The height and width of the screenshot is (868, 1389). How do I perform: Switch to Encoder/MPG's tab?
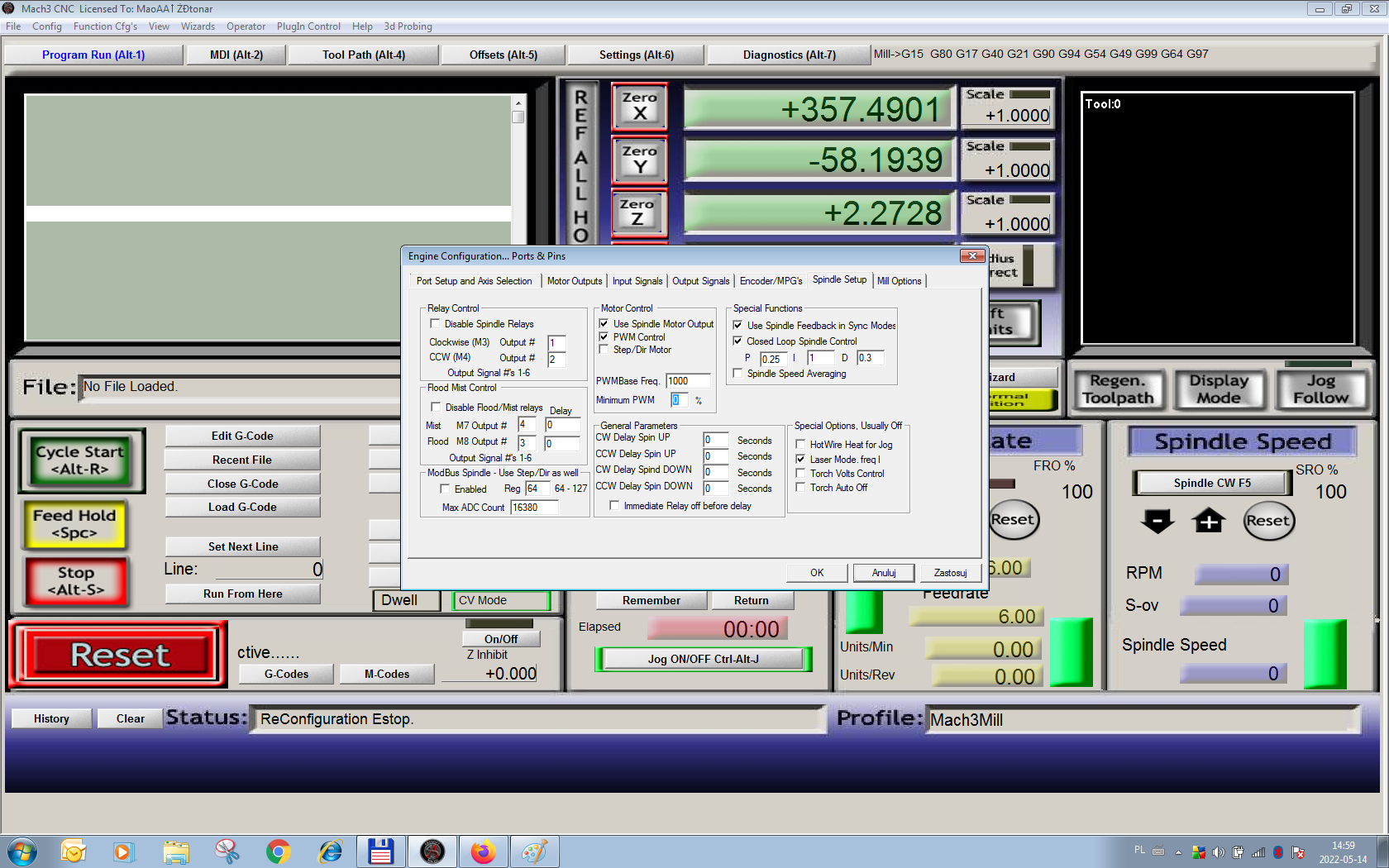(771, 281)
